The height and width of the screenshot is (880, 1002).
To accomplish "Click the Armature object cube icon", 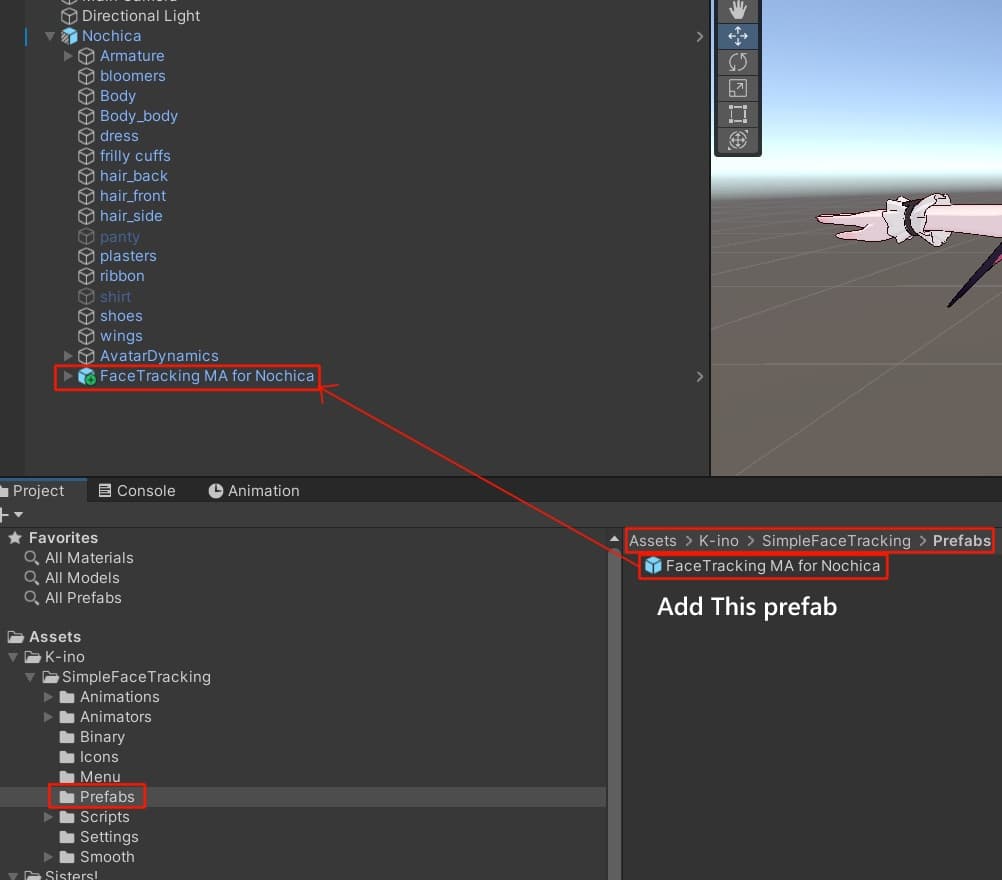I will (x=86, y=56).
